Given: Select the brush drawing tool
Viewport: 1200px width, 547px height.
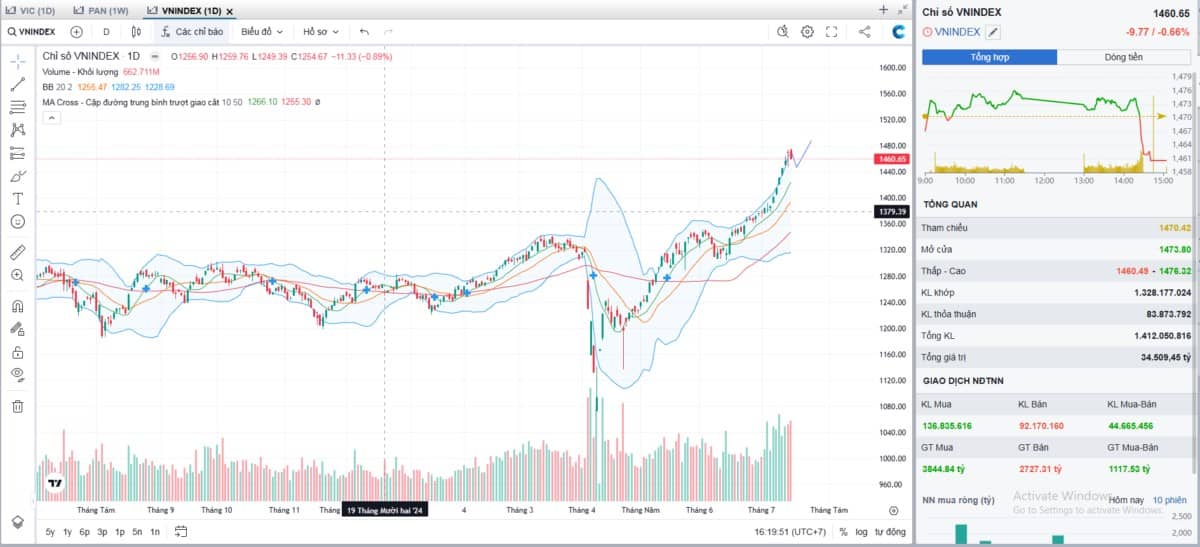Looking at the screenshot, I should click(17, 176).
